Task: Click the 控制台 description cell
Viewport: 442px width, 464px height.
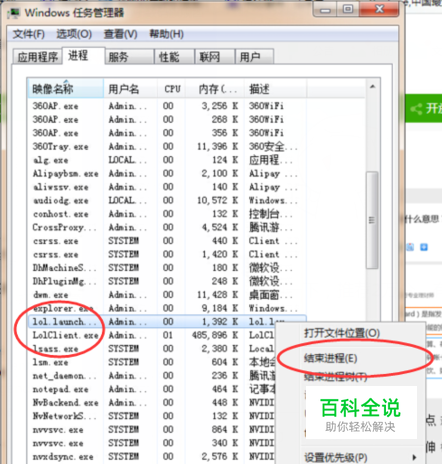Action: point(270,214)
